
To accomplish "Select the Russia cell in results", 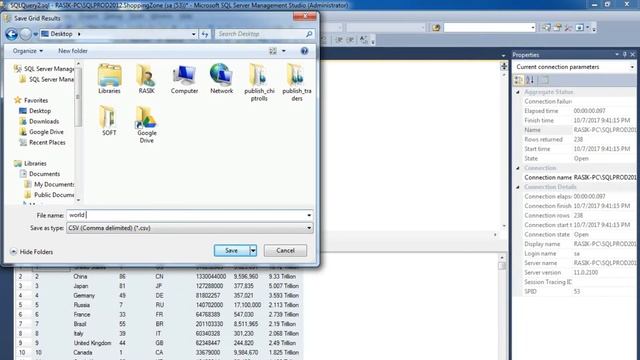I will coord(82,305).
